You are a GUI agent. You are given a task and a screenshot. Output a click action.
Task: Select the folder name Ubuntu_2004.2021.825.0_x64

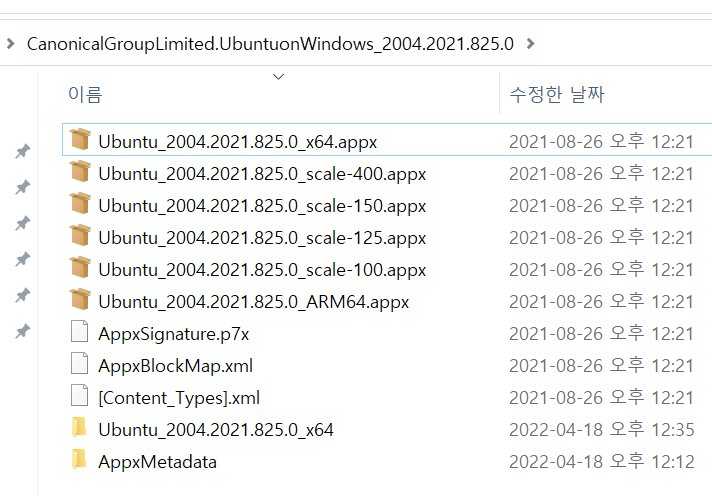pyautogui.click(x=216, y=430)
